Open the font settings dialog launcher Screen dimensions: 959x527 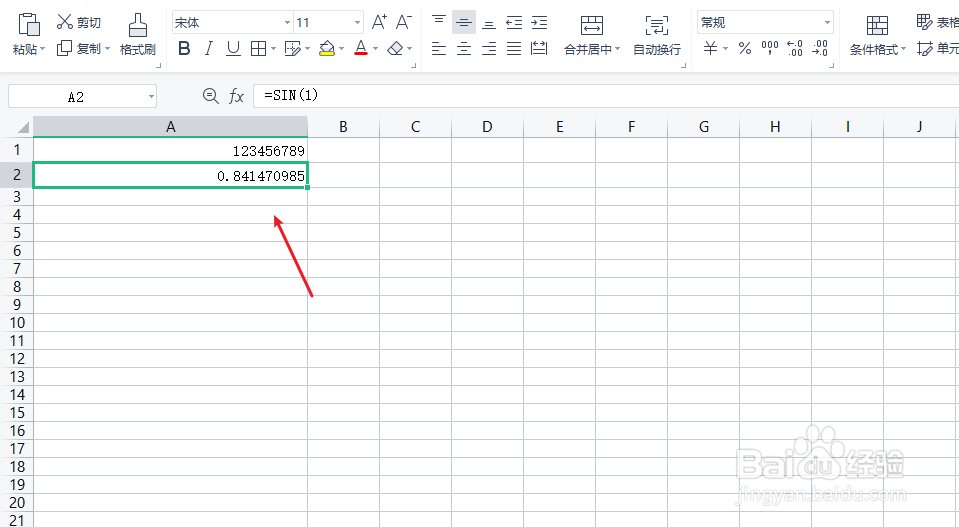tap(414, 65)
